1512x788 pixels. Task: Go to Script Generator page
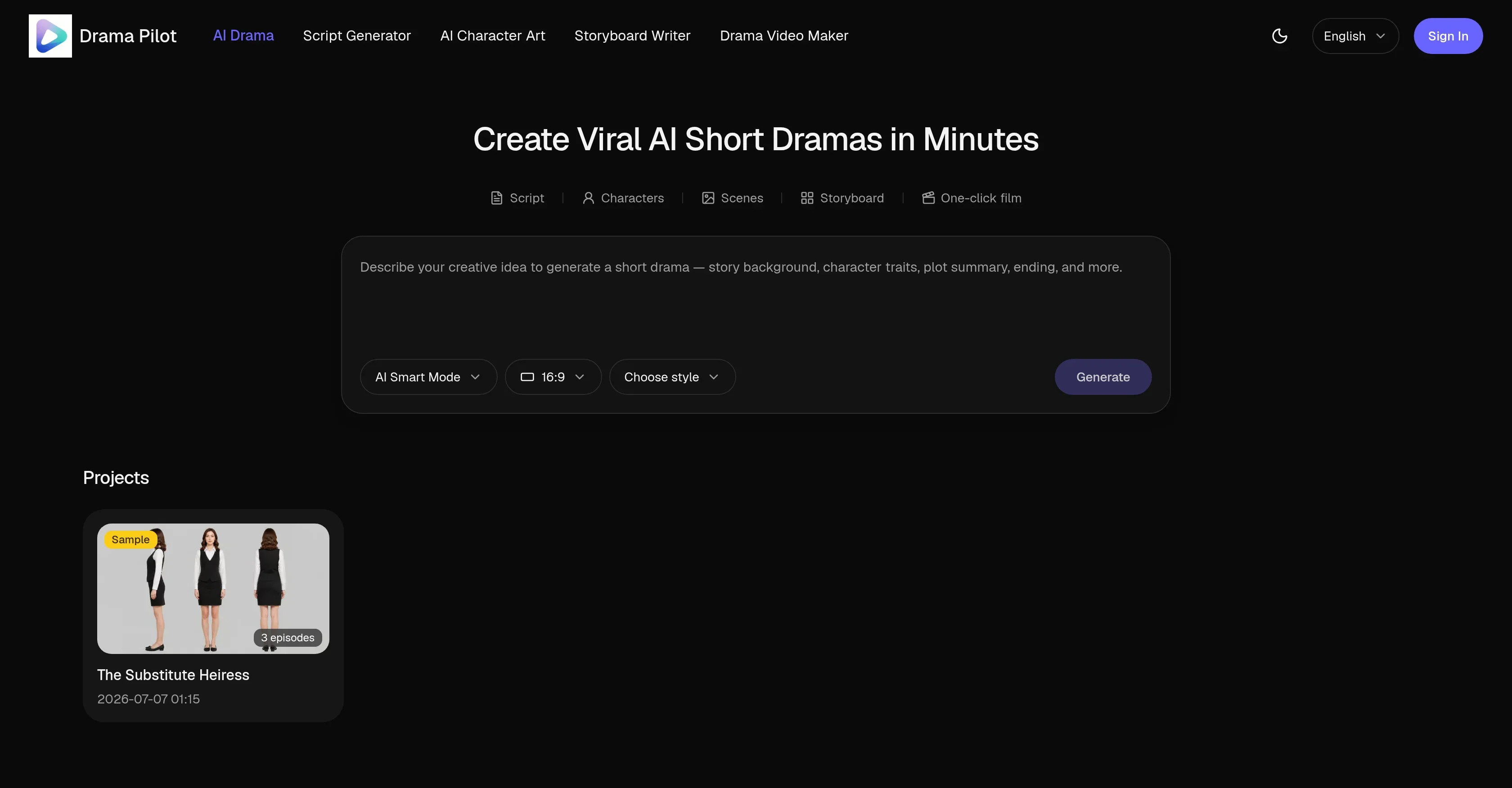(357, 36)
